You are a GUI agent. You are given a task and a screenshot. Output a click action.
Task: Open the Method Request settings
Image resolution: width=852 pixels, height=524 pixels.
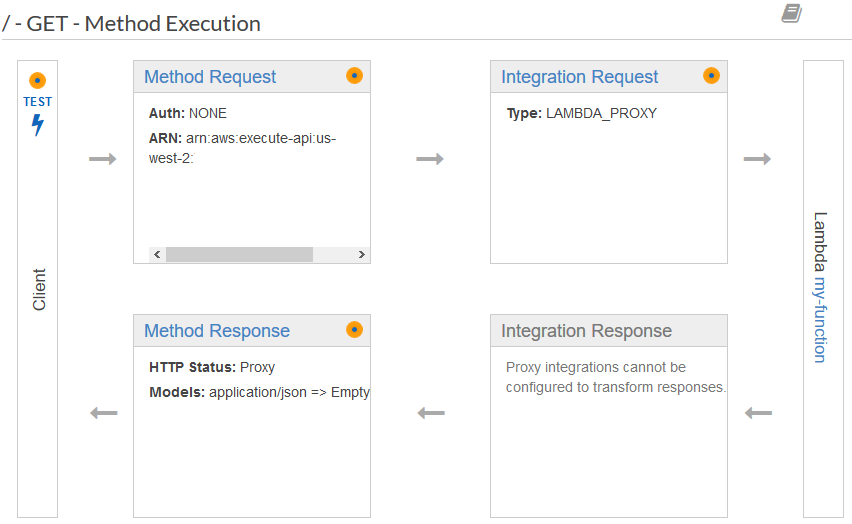pos(210,77)
